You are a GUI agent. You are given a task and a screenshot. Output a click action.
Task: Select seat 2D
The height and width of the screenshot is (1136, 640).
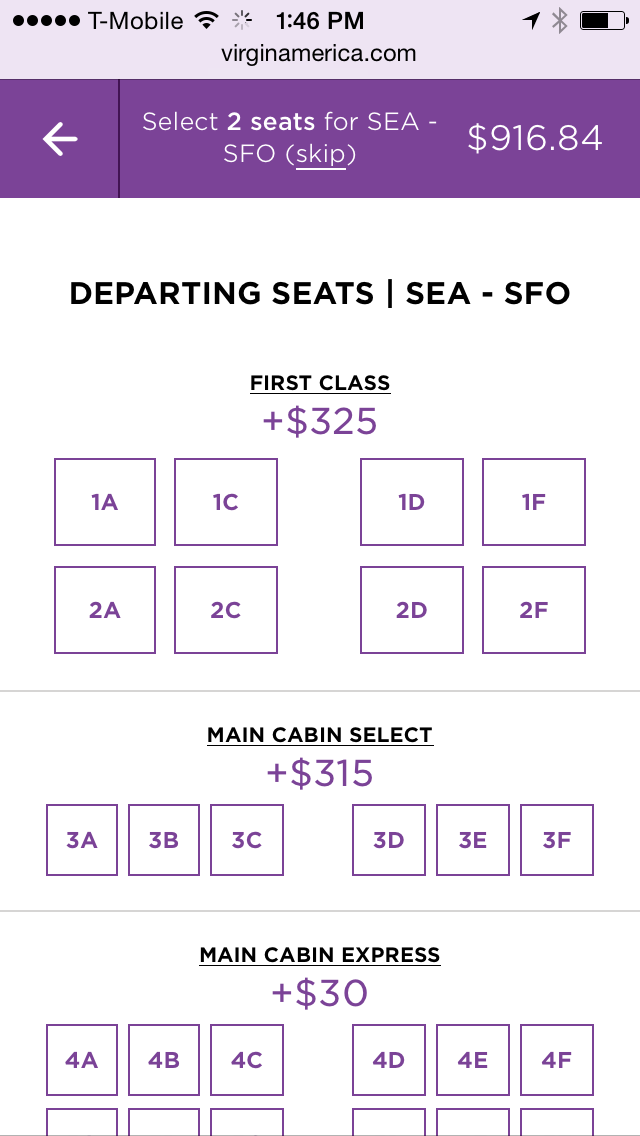point(412,610)
